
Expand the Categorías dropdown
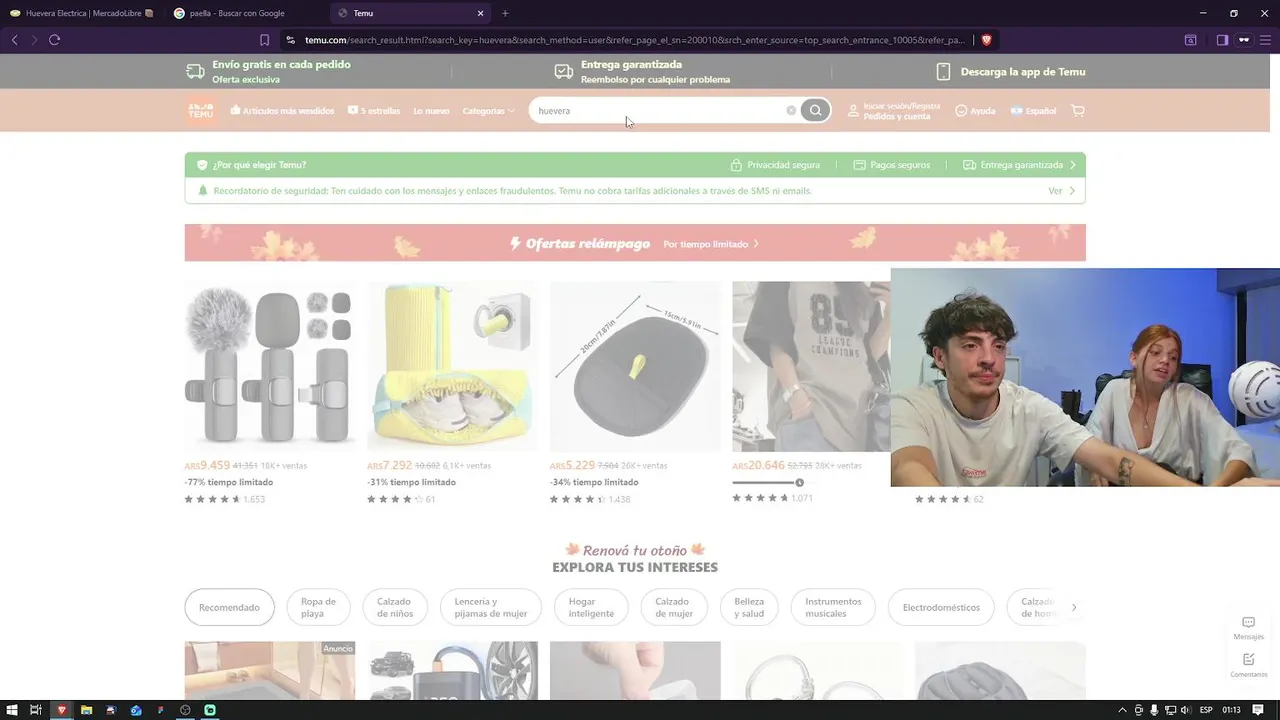click(488, 111)
